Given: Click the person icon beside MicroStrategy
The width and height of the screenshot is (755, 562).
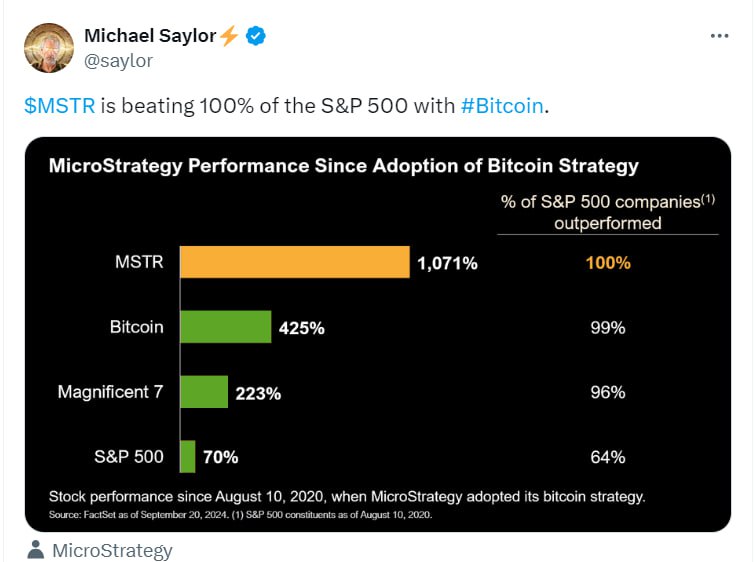Looking at the screenshot, I should (x=36, y=550).
